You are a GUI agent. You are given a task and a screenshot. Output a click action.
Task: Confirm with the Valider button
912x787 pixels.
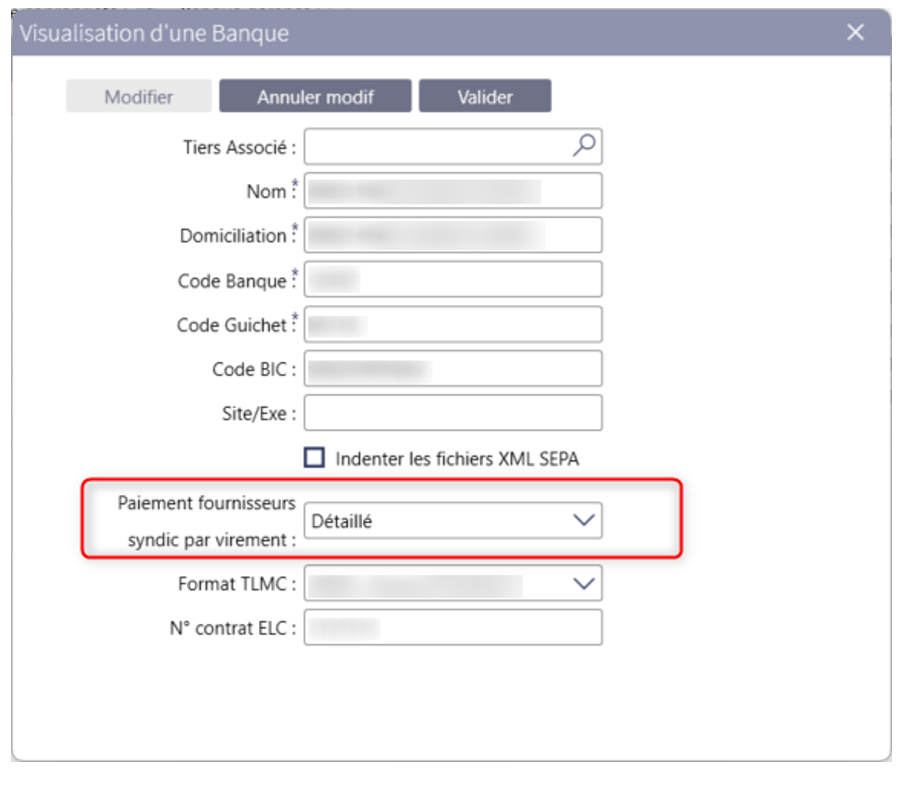click(485, 97)
